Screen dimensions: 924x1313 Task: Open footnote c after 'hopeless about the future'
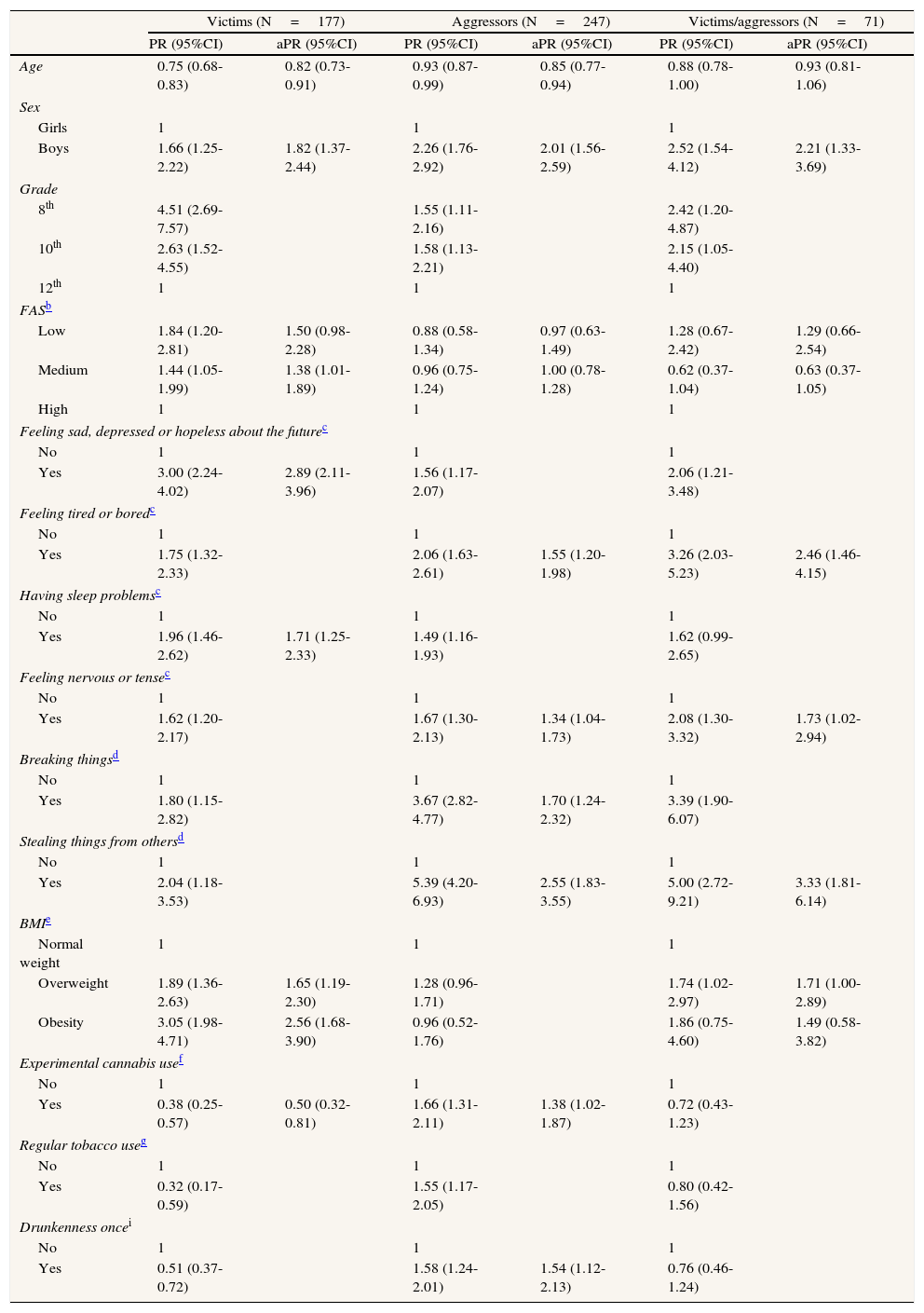pos(324,428)
